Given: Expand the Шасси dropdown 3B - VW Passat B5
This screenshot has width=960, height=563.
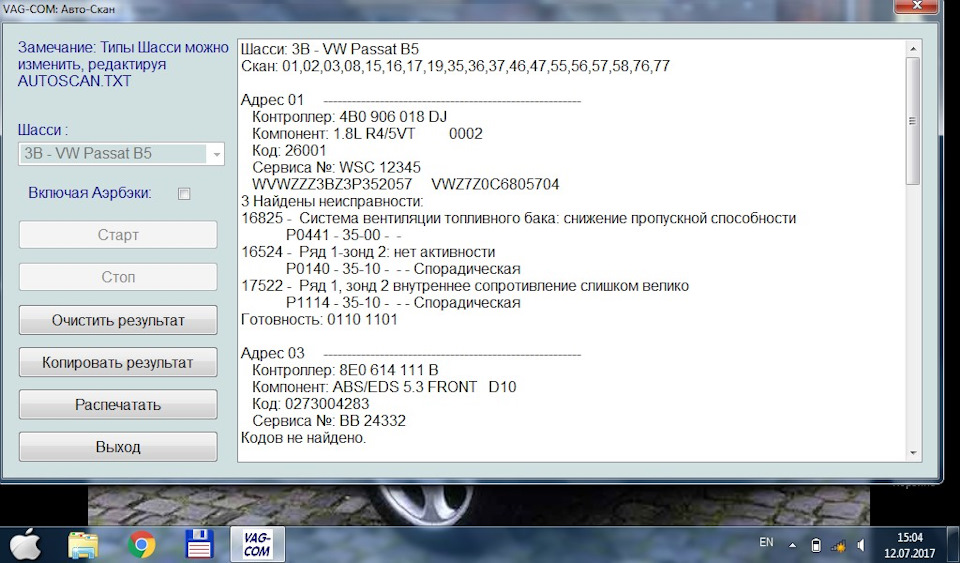Looking at the screenshot, I should point(121,154).
